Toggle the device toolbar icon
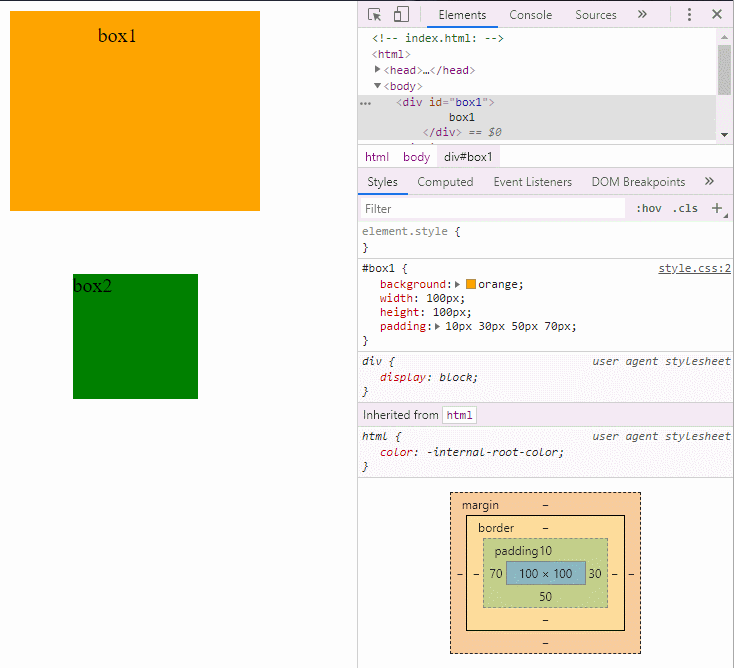Viewport: 734px width, 668px height. (401, 14)
